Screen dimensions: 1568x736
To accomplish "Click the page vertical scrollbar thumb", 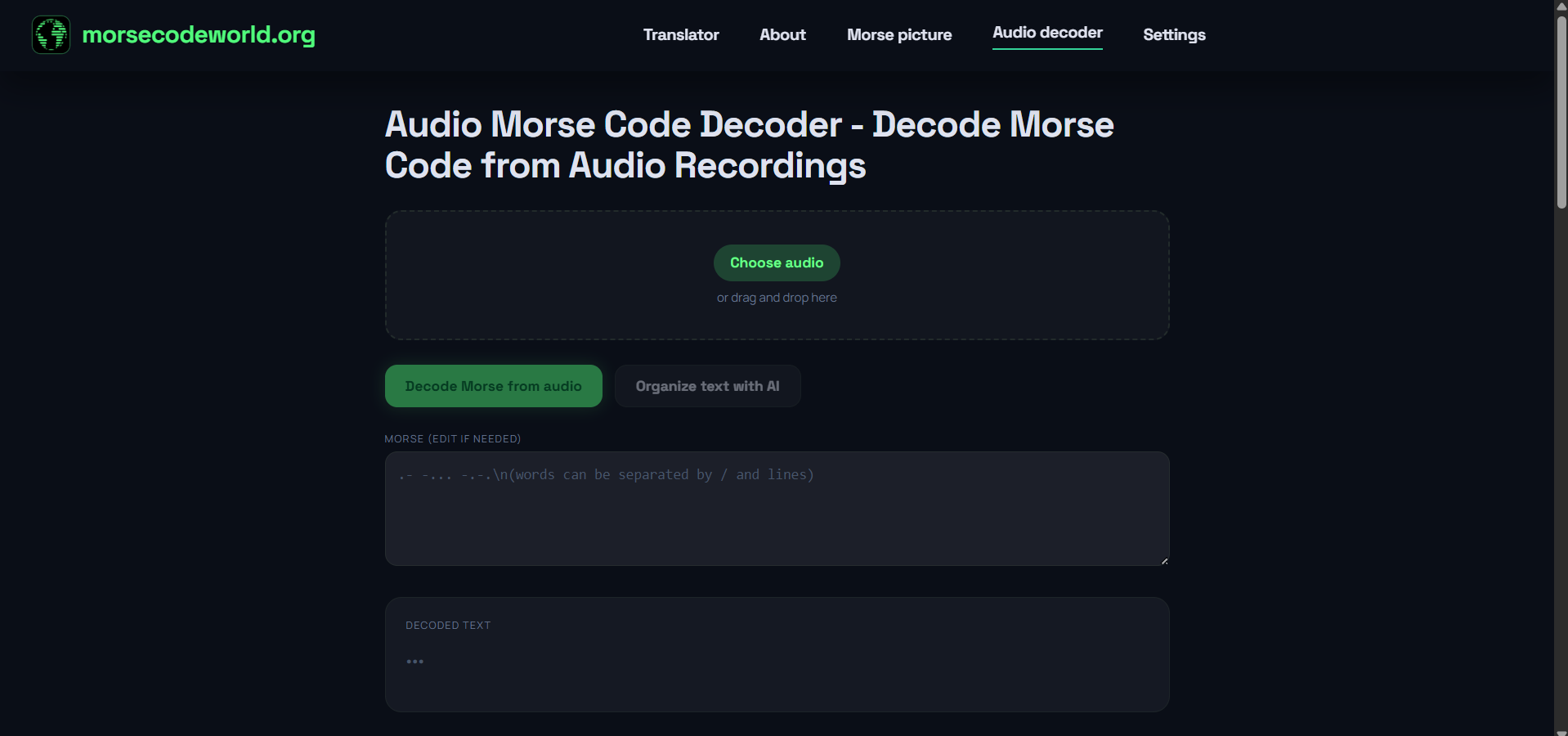I will click(x=1561, y=110).
